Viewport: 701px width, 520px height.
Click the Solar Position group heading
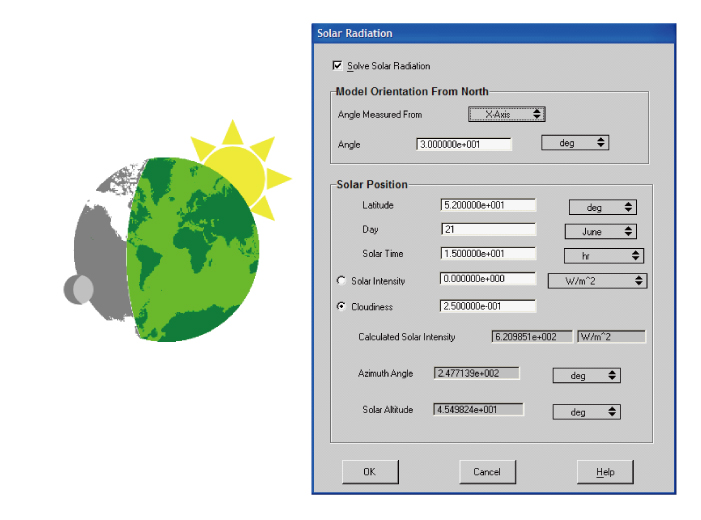click(372, 184)
